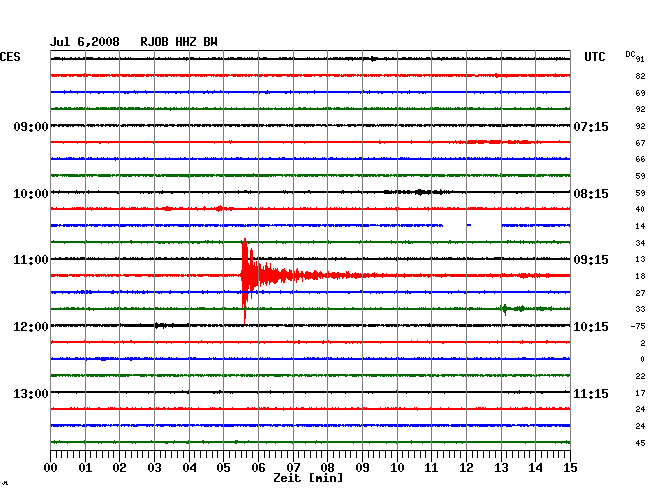Screen dimensions: 650x494
Task: Click the '11:15' UTC time label
Action: click(x=591, y=393)
